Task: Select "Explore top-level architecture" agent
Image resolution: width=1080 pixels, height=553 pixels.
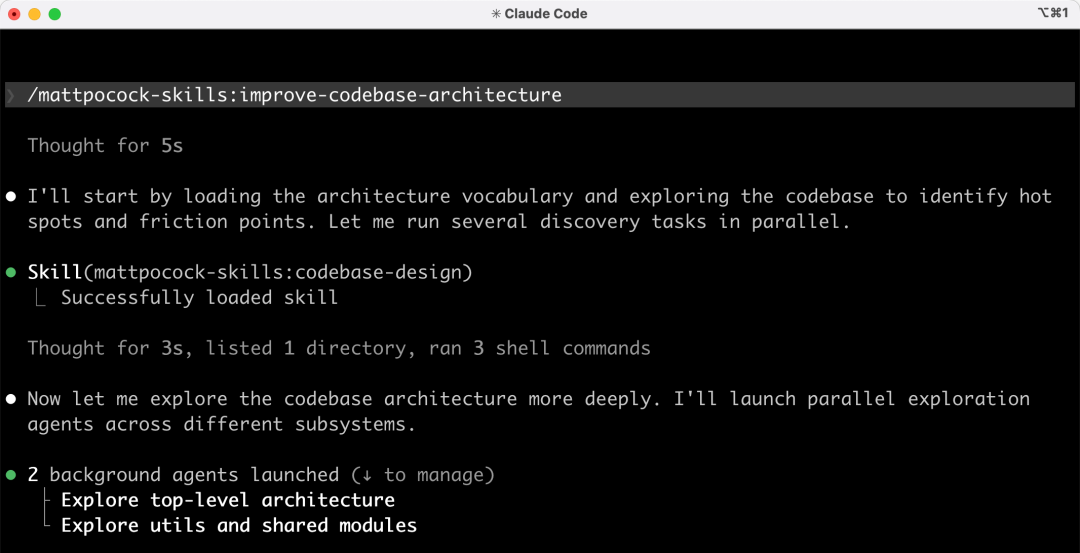Action: pyautogui.click(x=228, y=500)
